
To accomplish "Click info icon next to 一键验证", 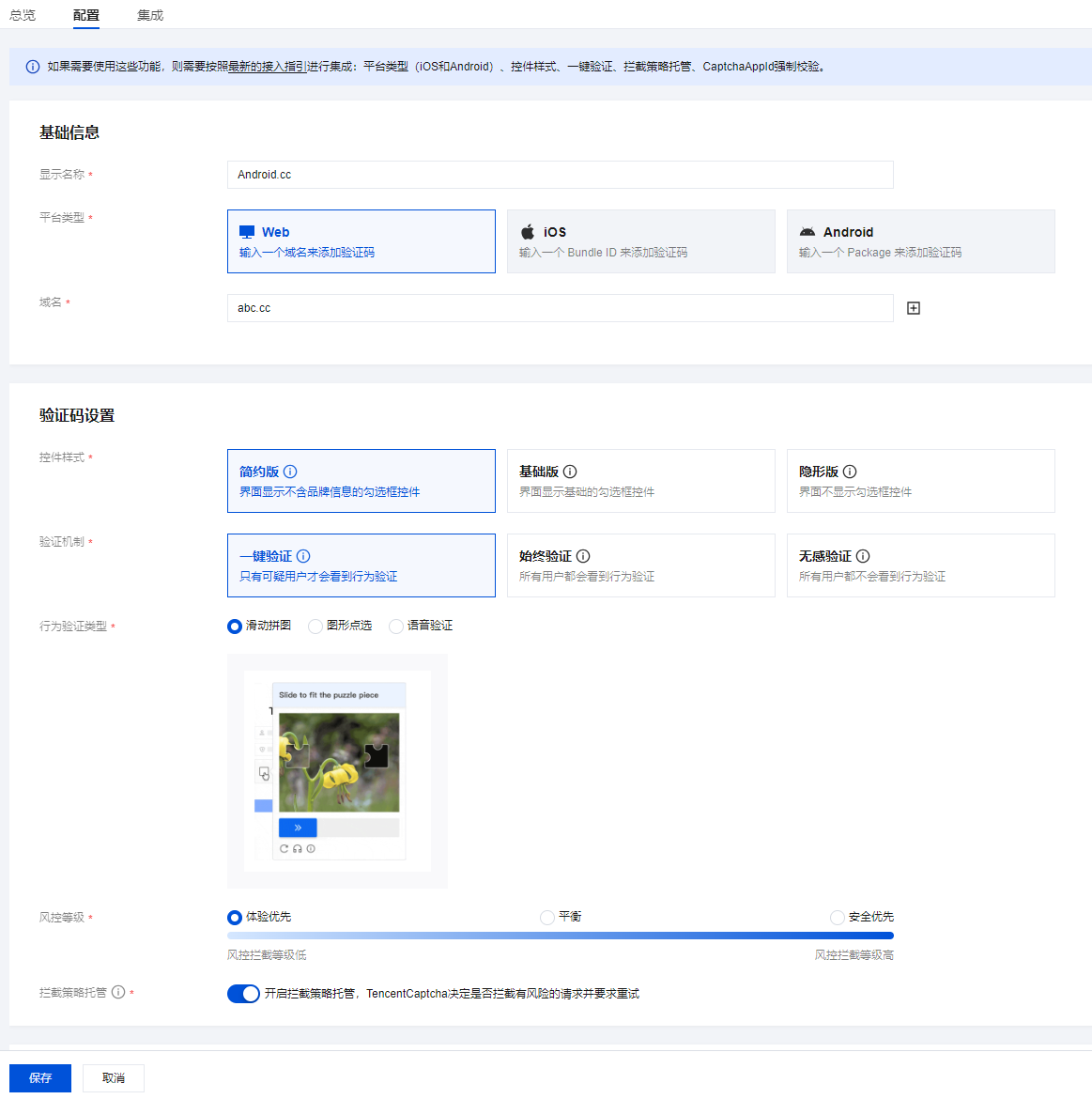I will tap(303, 556).
